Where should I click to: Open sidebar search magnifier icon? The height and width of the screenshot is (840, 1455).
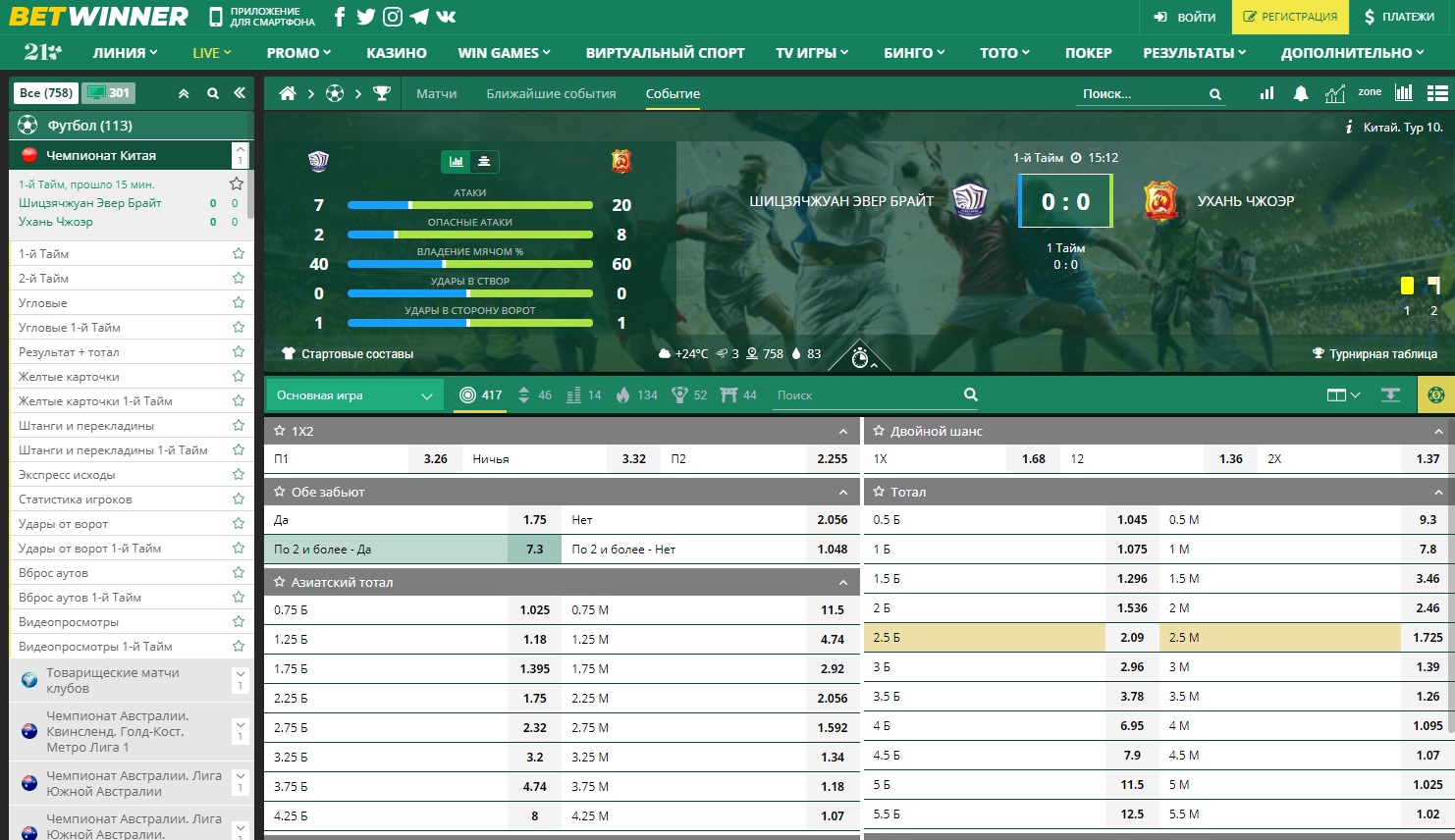point(213,93)
